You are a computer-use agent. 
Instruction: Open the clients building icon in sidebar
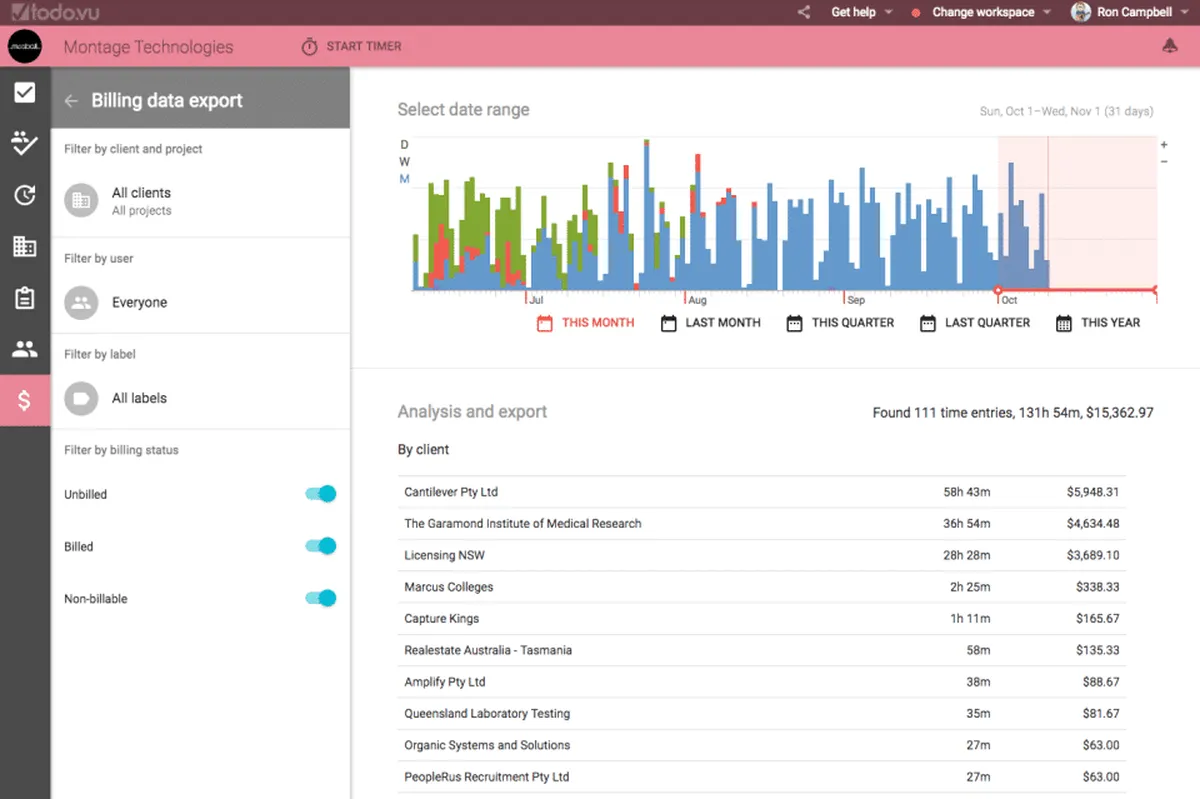(x=25, y=246)
